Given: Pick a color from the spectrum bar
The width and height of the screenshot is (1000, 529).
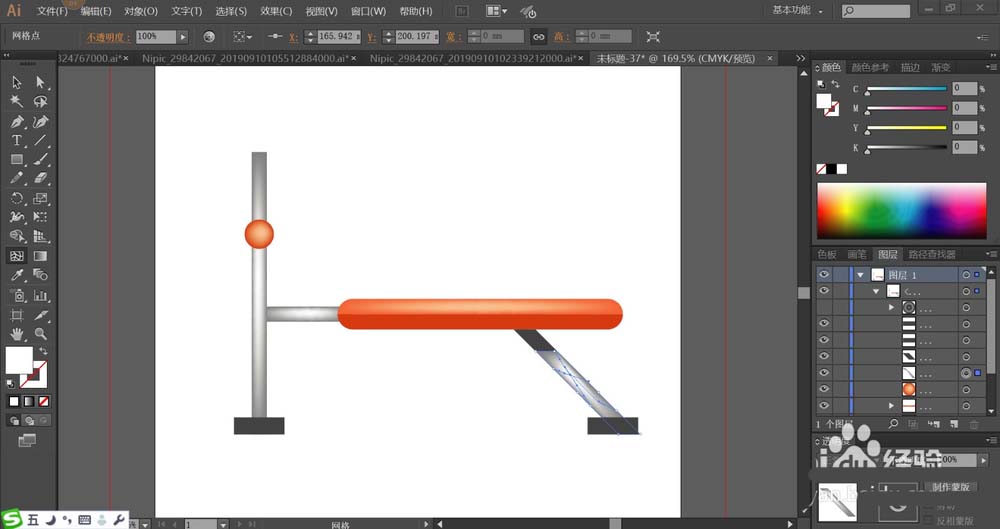Looking at the screenshot, I should (x=901, y=211).
